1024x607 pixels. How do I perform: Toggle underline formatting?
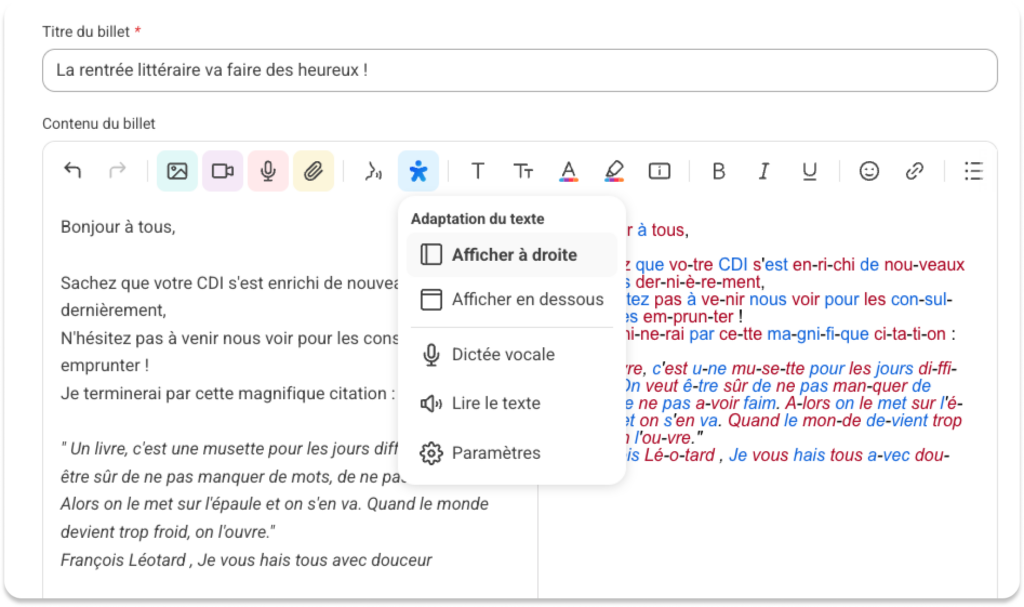click(809, 171)
